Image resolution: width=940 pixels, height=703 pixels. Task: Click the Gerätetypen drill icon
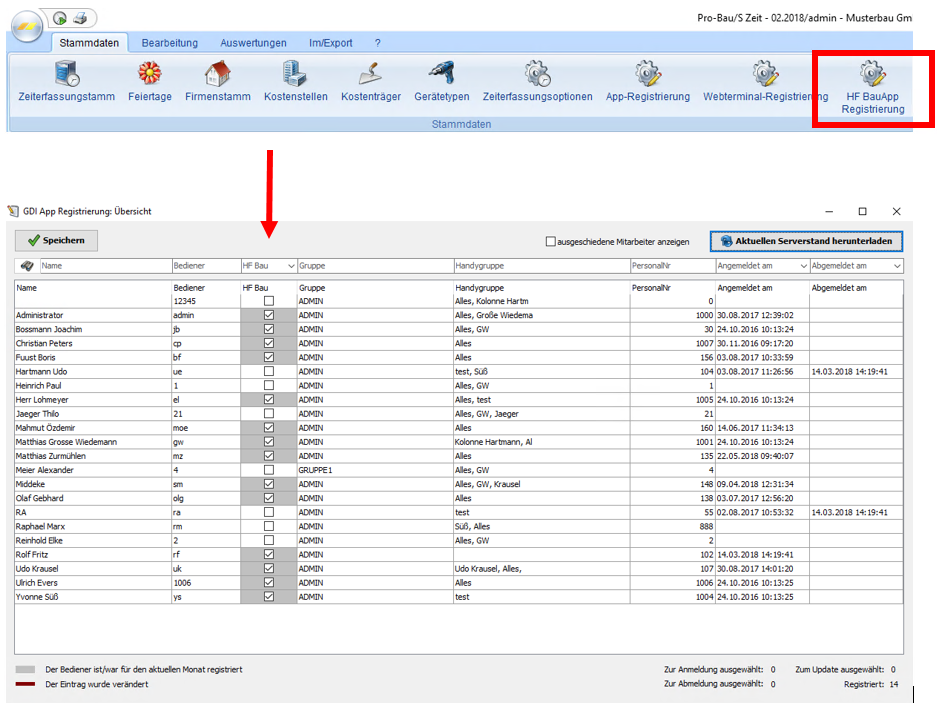tap(441, 75)
